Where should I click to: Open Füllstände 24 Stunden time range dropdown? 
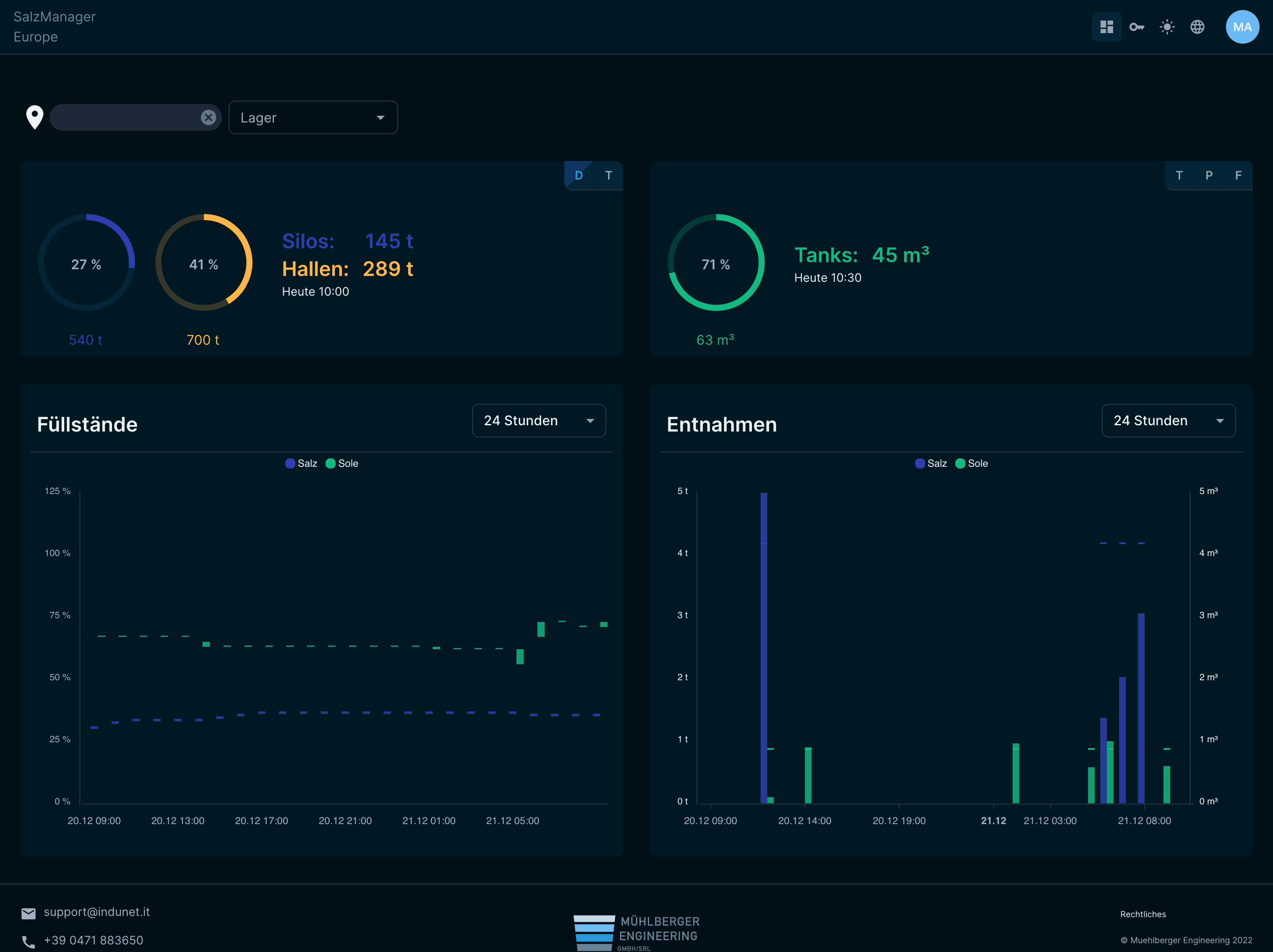point(539,421)
